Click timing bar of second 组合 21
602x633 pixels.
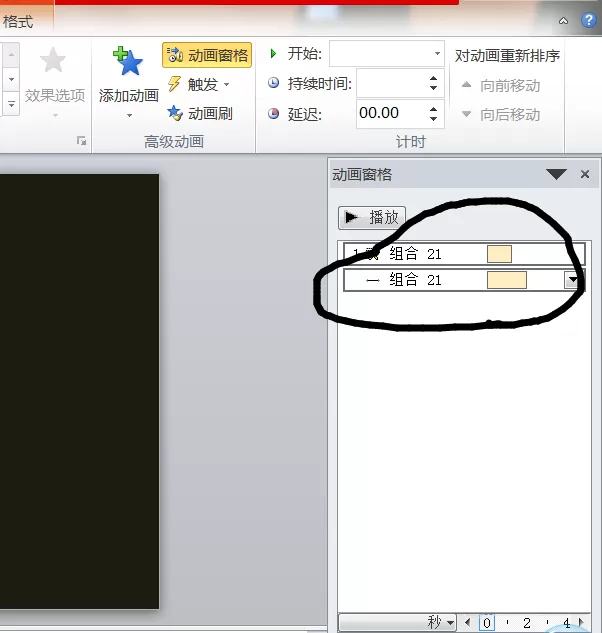pos(507,280)
